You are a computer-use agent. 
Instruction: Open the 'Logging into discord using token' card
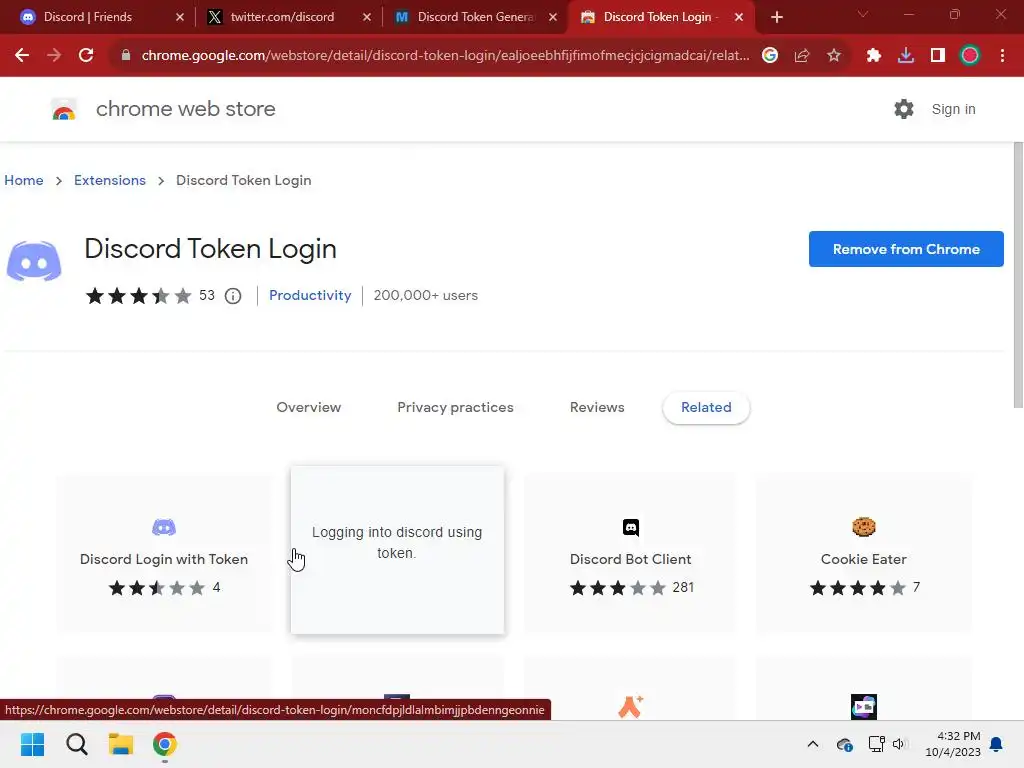coord(397,549)
